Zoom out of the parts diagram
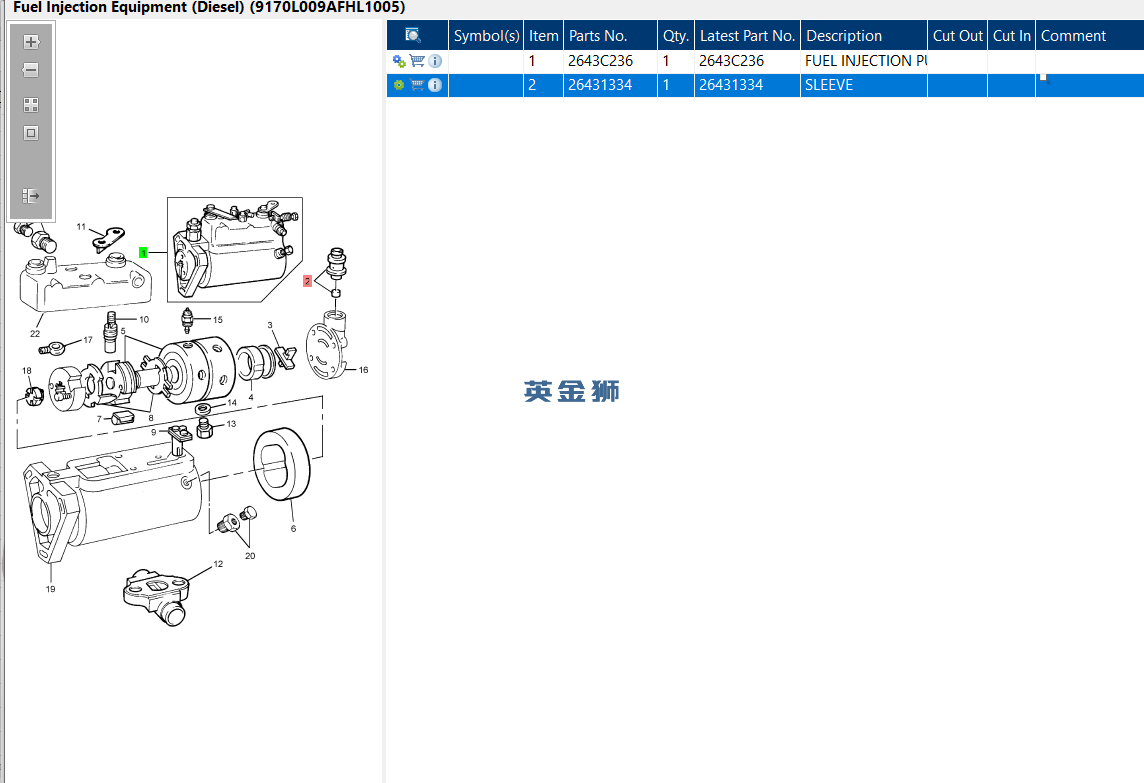Screen dimensions: 1144x783 pos(31,70)
